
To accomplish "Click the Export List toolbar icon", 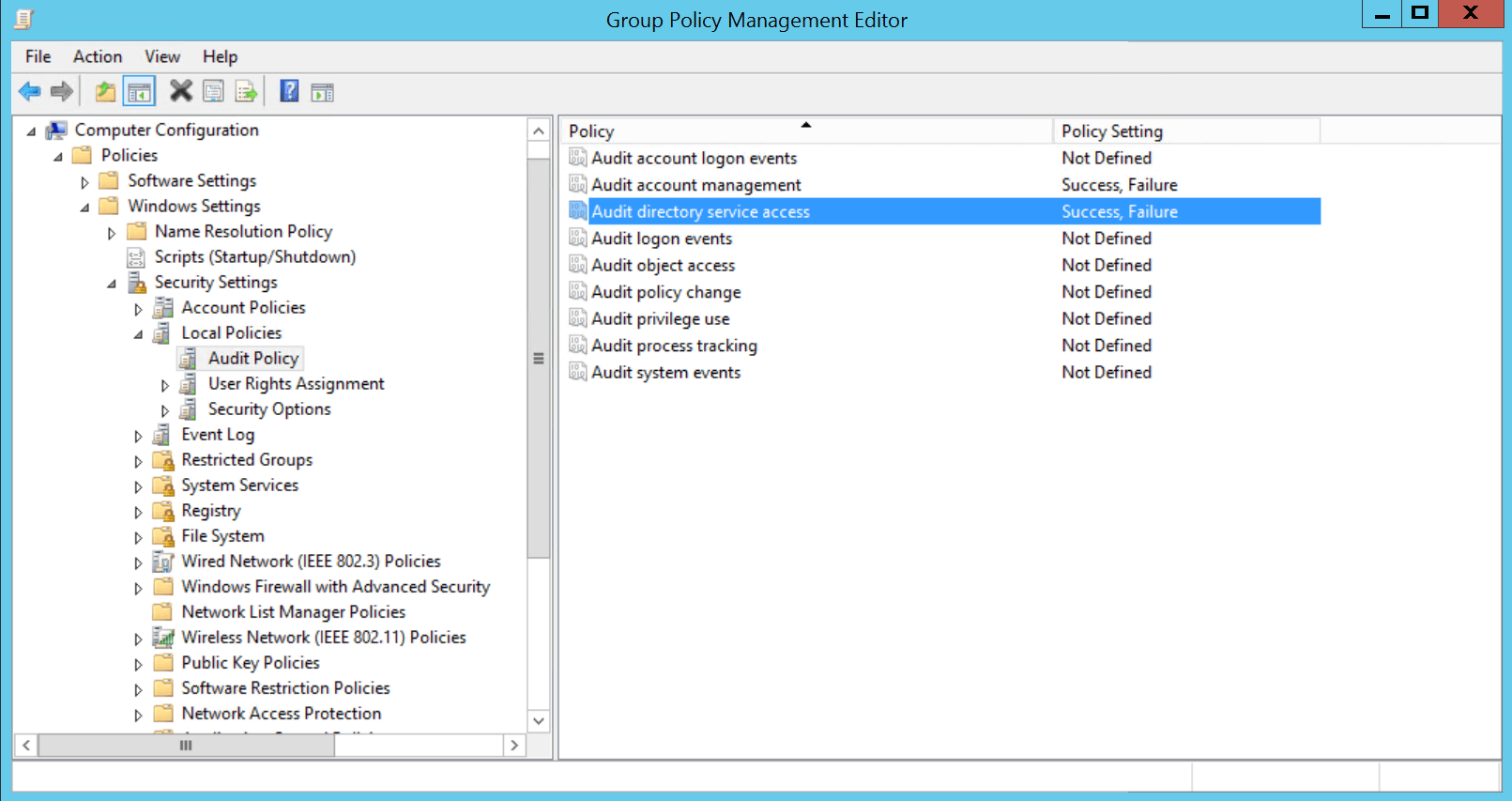I will [x=246, y=91].
